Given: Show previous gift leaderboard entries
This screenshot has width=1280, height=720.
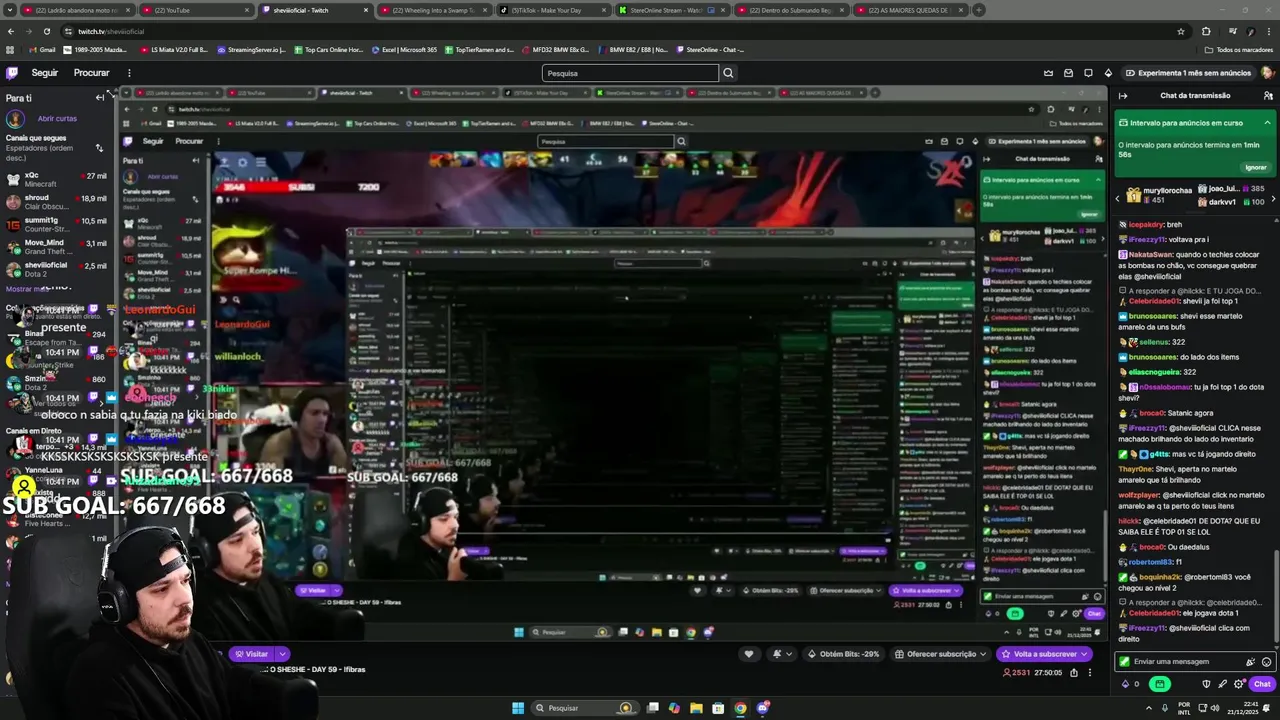Looking at the screenshot, I should (x=1118, y=198).
